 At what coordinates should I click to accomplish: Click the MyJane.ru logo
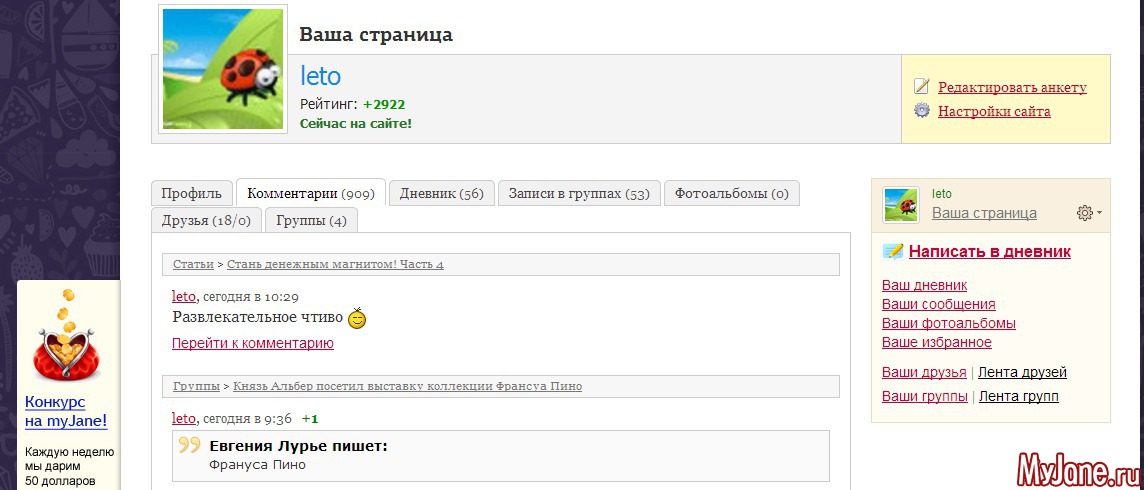click(1077, 468)
